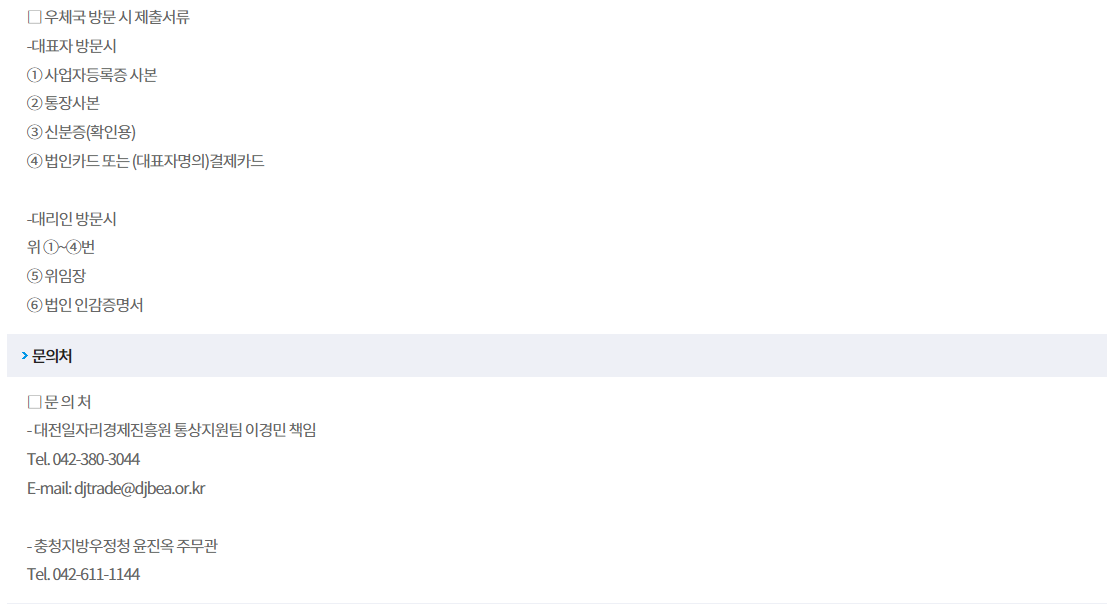This screenshot has height=604, width=1112.
Task: Click the 대전일자리경제진흥원 통상지원팀 contact line
Action: pos(172,430)
